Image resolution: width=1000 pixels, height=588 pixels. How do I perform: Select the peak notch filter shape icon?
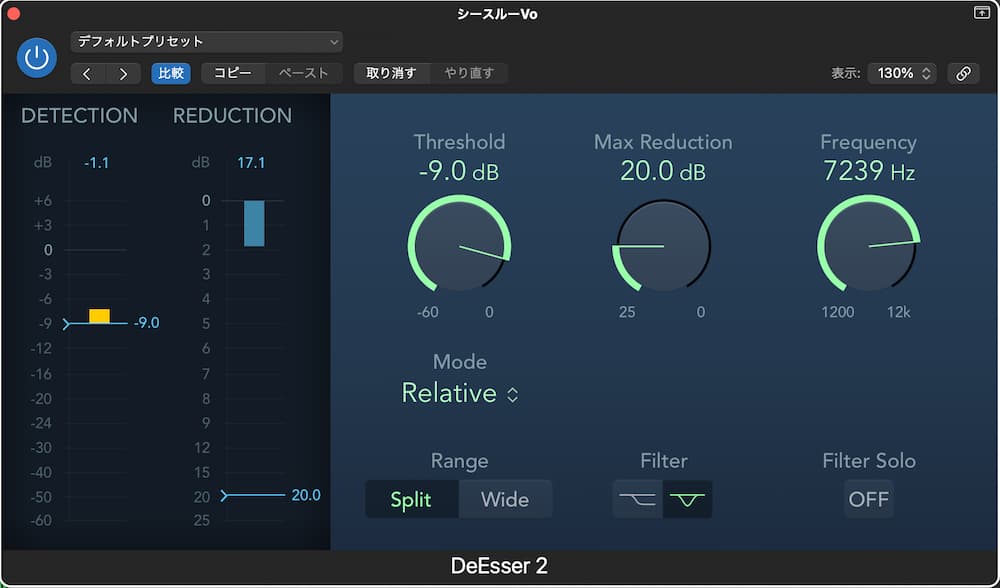click(687, 499)
